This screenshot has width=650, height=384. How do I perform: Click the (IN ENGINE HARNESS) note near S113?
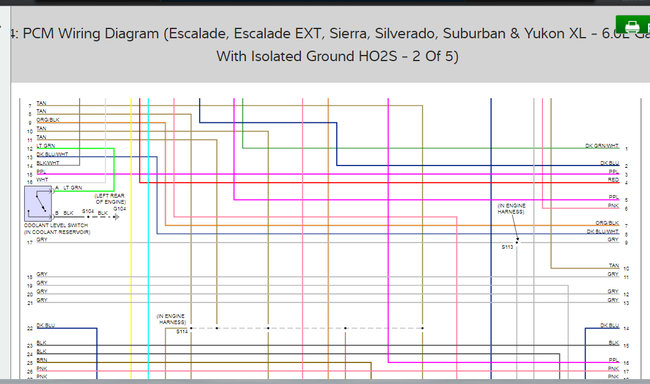511,209
